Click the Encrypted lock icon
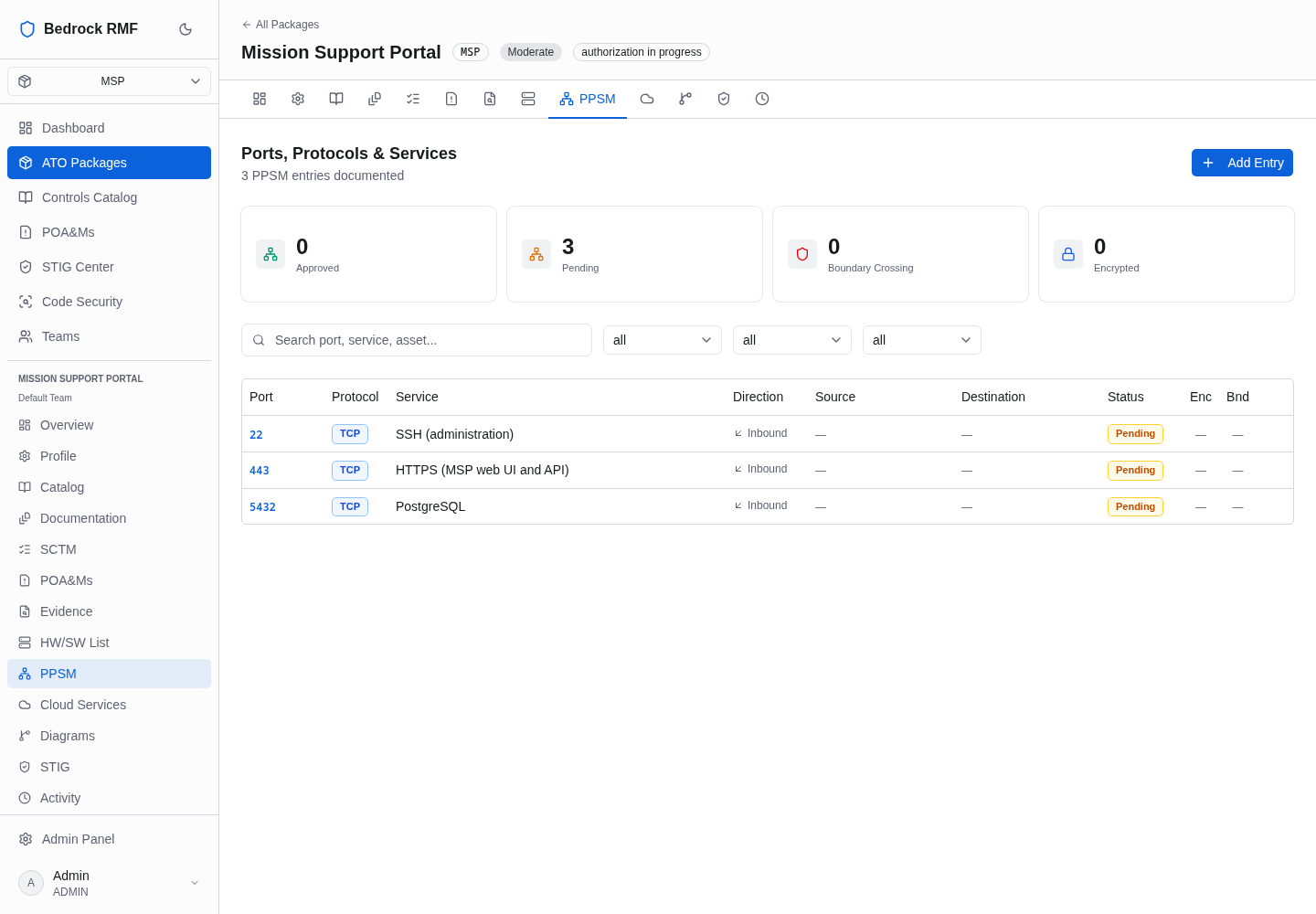1316x914 pixels. [1068, 254]
